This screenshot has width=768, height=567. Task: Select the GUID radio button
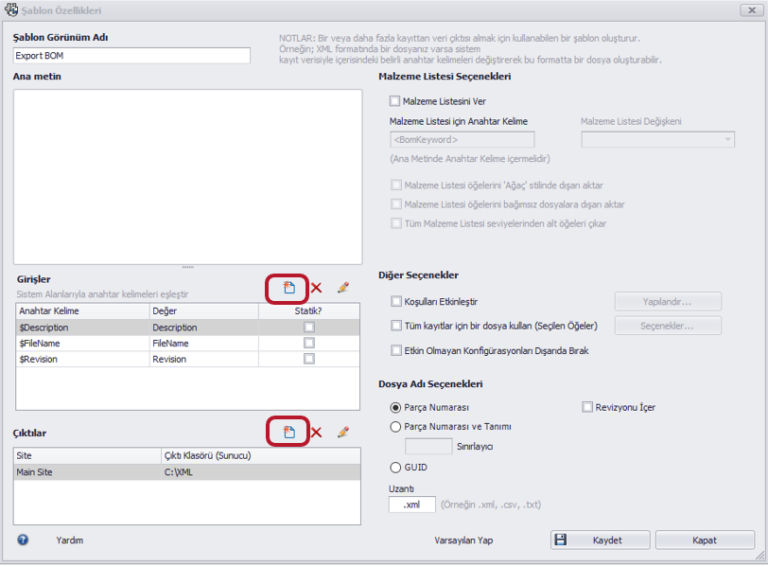tap(395, 467)
